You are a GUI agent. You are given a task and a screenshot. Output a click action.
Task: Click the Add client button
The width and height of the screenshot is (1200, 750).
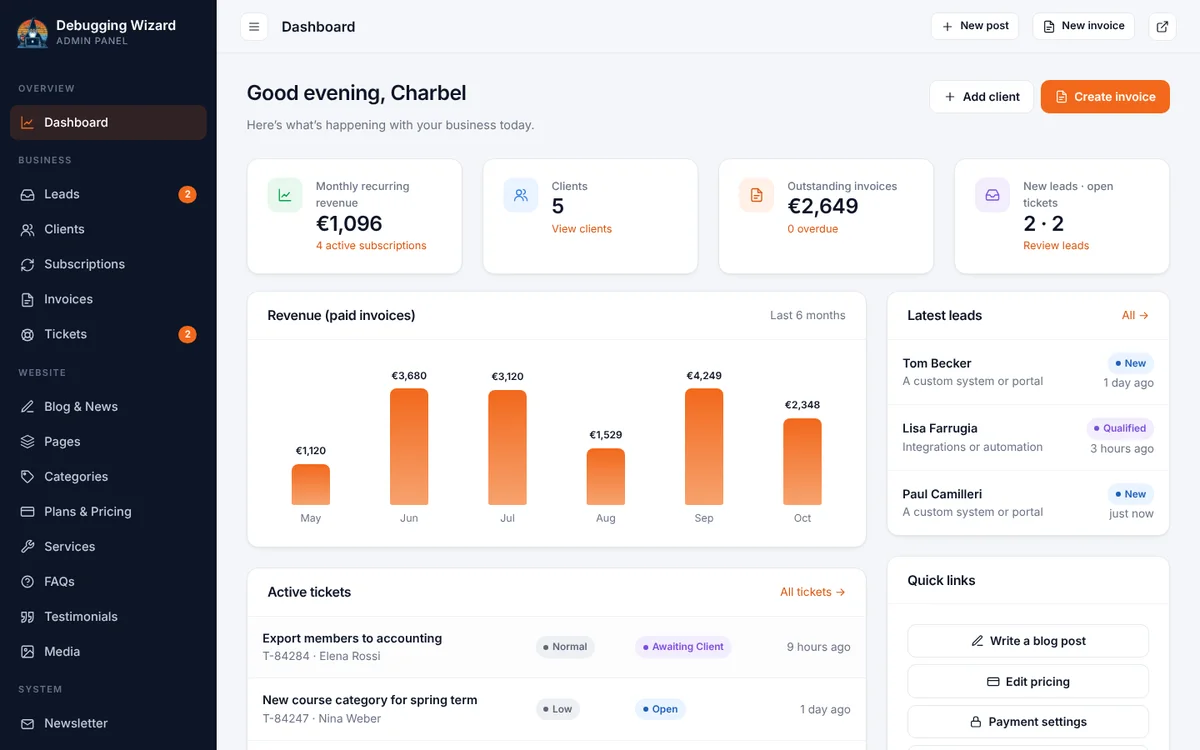click(x=981, y=97)
